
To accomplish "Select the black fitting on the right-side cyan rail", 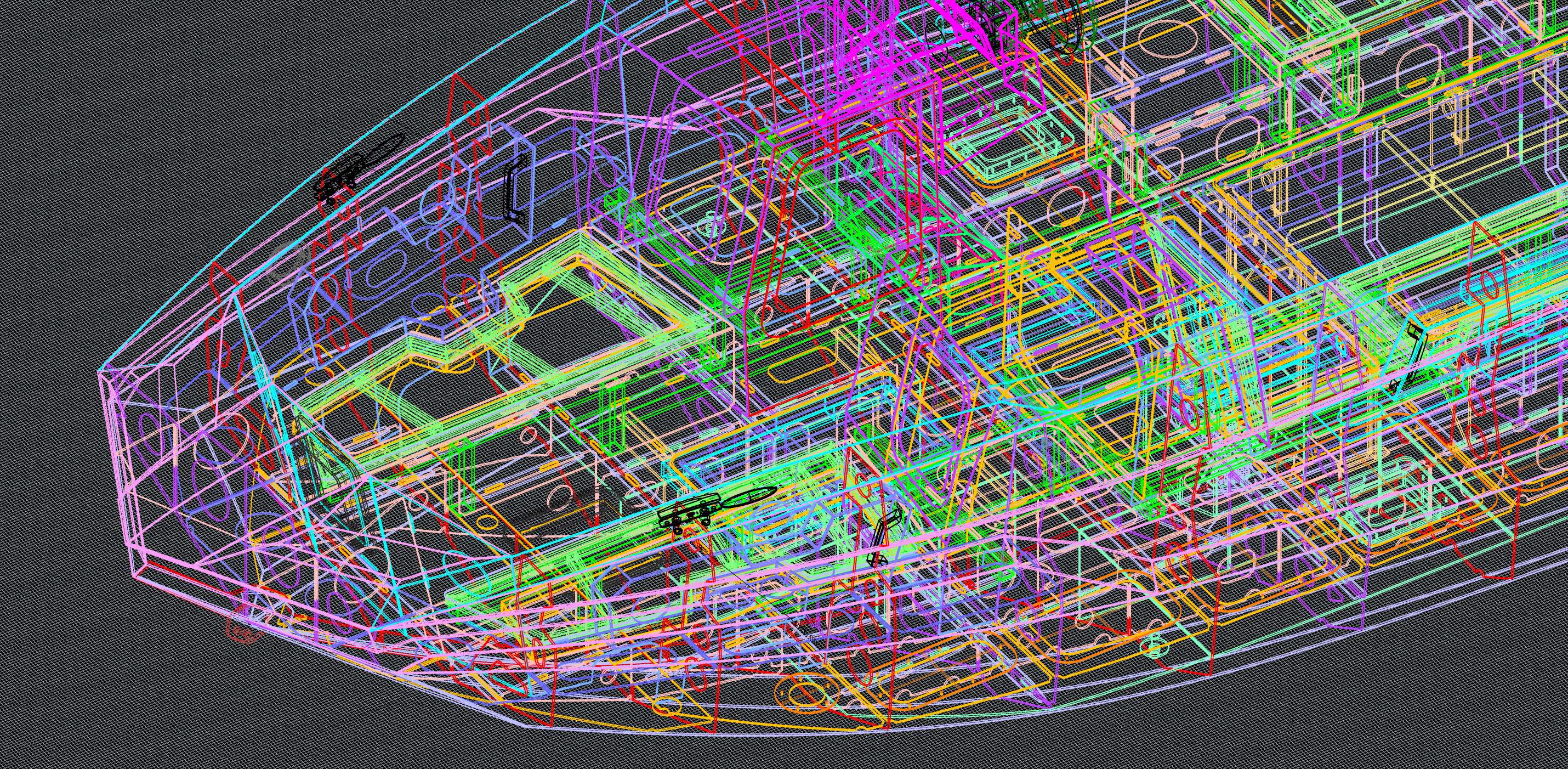I will click(x=1408, y=358).
